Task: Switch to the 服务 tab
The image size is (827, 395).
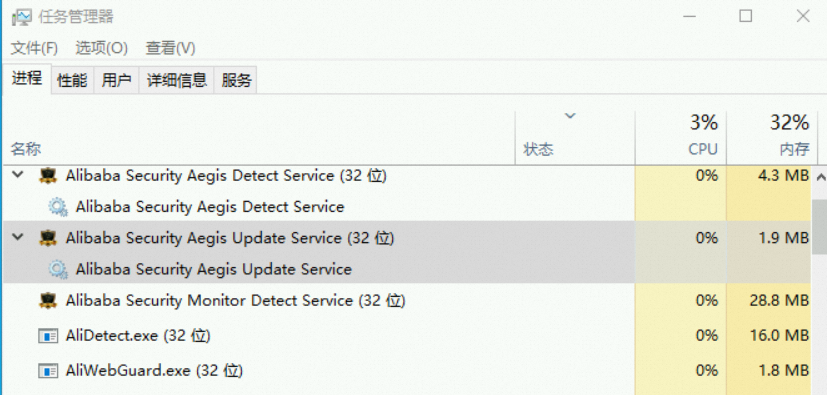Action: 236,81
